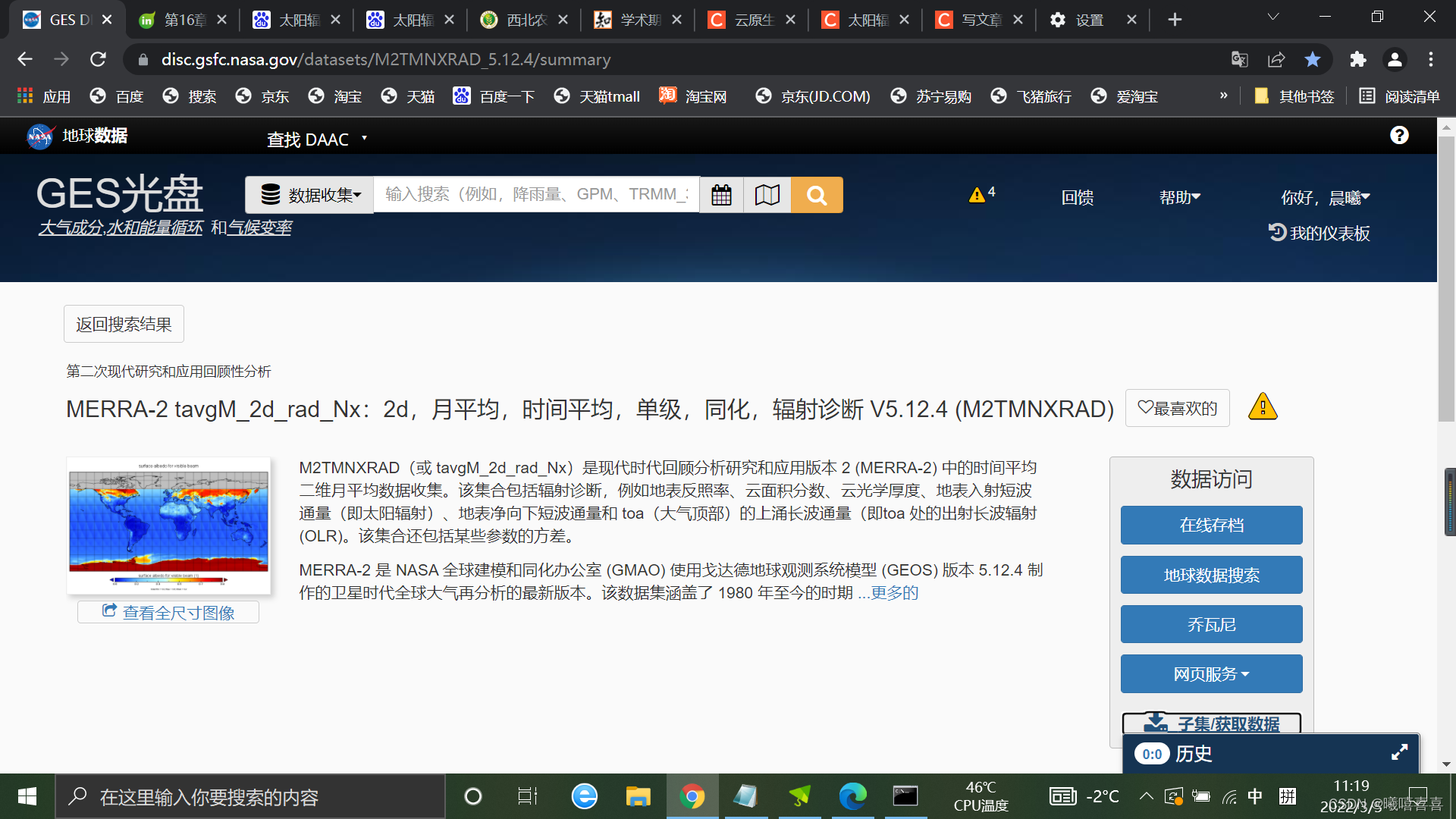The height and width of the screenshot is (819, 1456).
Task: Click the dataset search input field
Action: pos(536,196)
